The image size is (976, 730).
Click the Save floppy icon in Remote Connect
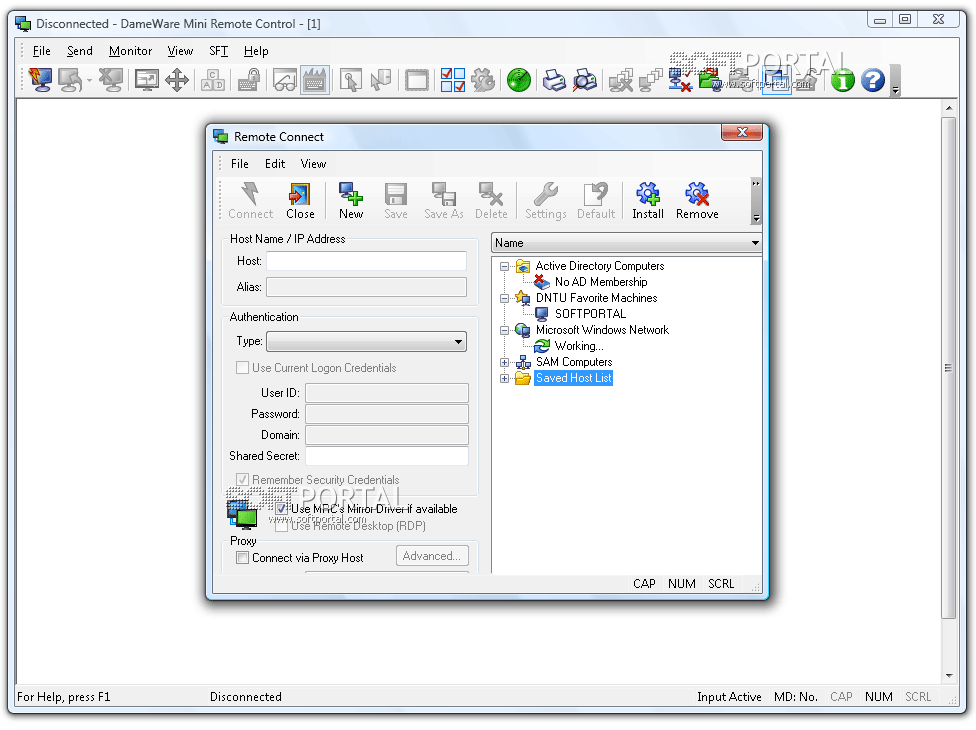pyautogui.click(x=396, y=200)
